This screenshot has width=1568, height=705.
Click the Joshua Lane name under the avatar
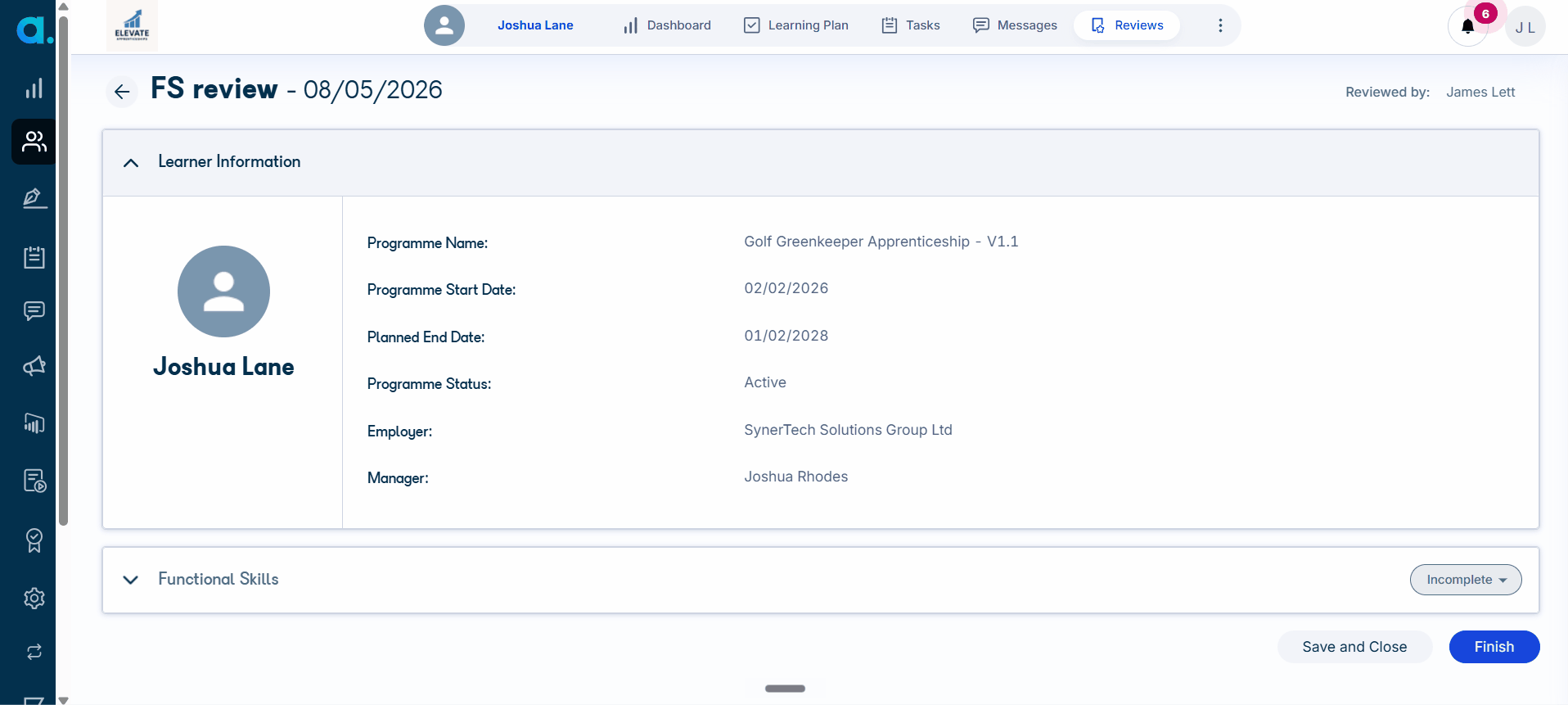[x=223, y=367]
